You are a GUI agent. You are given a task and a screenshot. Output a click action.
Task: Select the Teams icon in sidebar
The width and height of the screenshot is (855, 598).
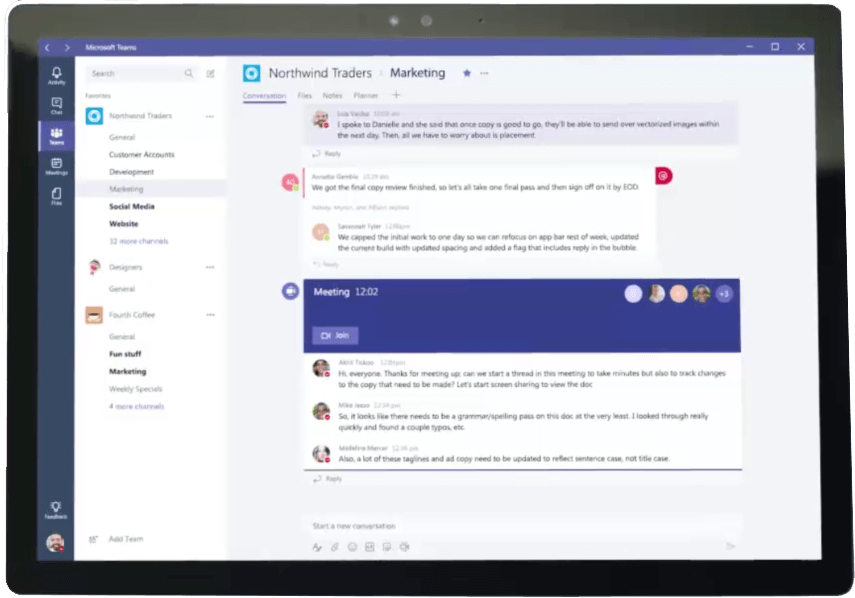56,136
